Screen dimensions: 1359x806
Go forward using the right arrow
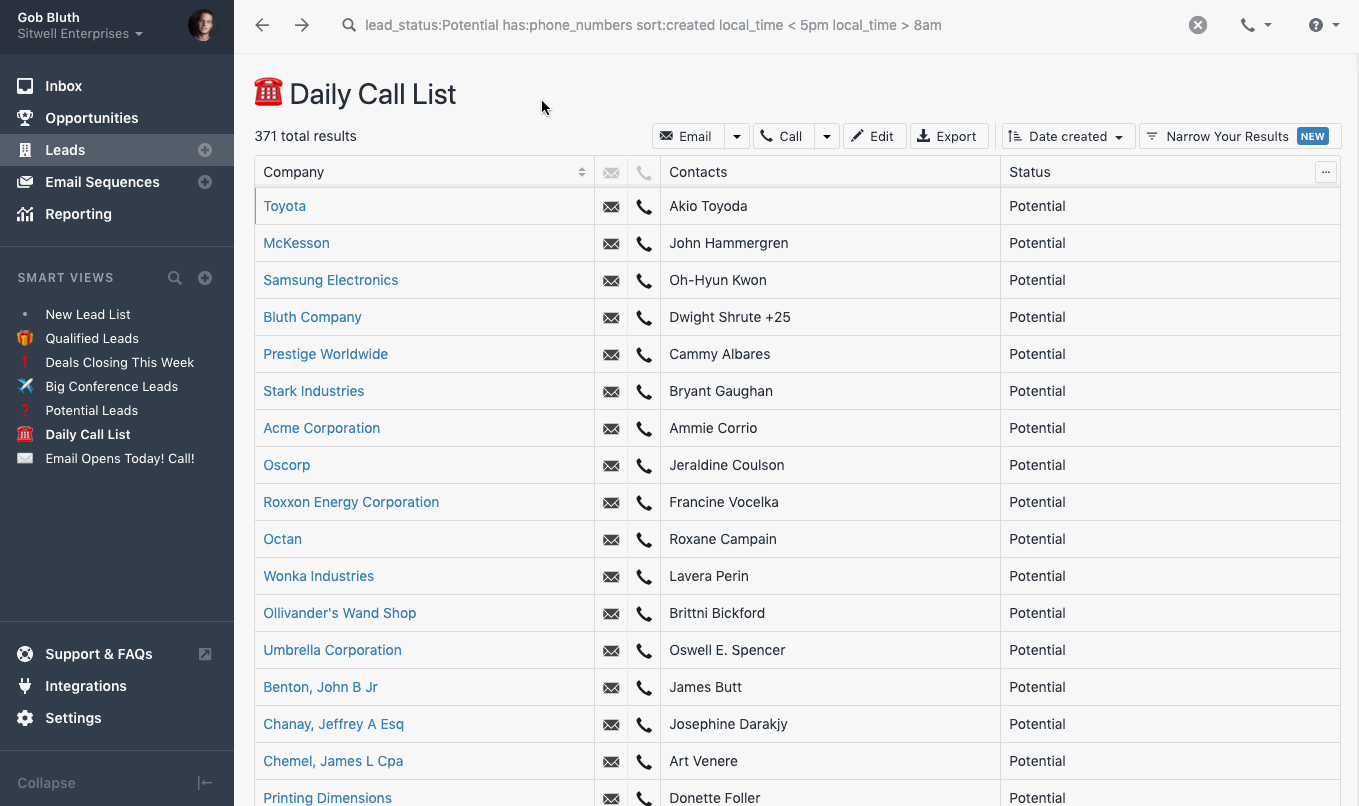(302, 25)
